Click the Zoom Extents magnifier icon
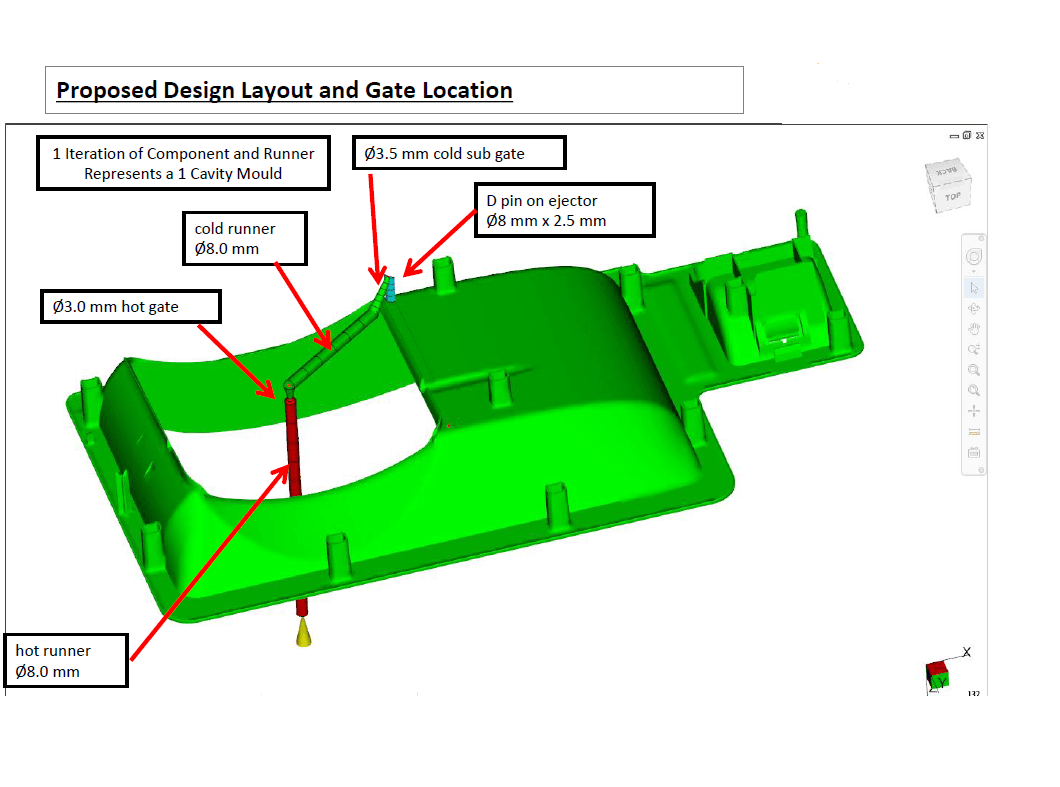 point(974,390)
